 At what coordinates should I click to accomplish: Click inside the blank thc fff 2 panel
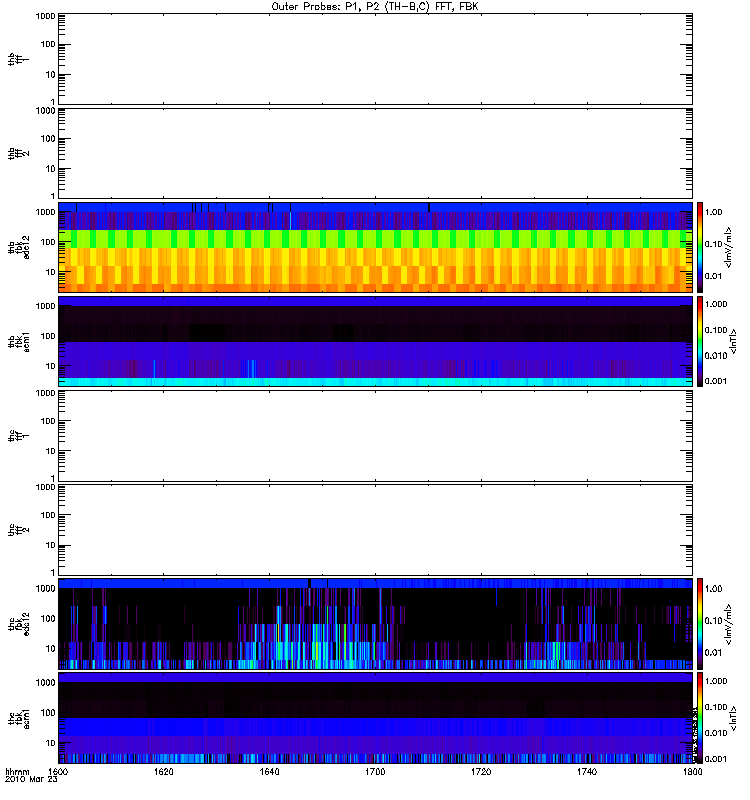[375, 530]
